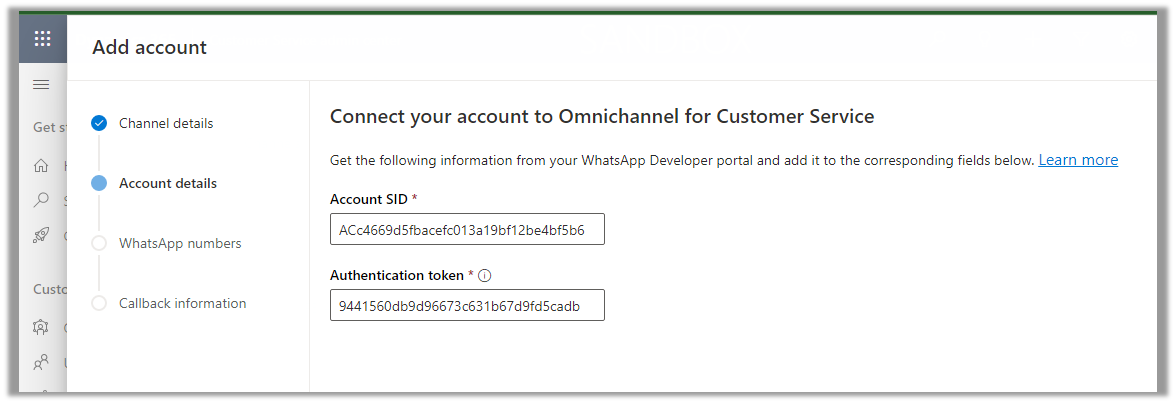Click the rocket icon in sidebar
Screen dimensions: 1176x403
pos(41,235)
